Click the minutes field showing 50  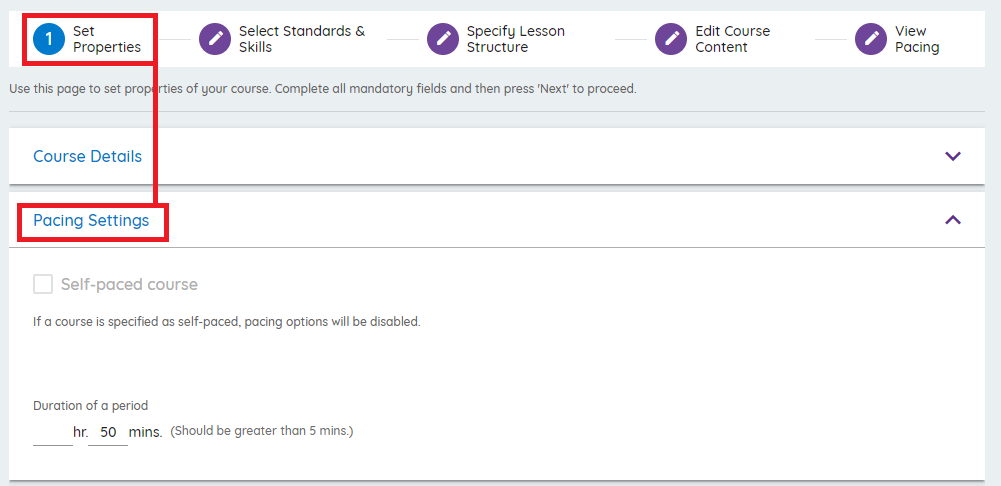(x=108, y=433)
